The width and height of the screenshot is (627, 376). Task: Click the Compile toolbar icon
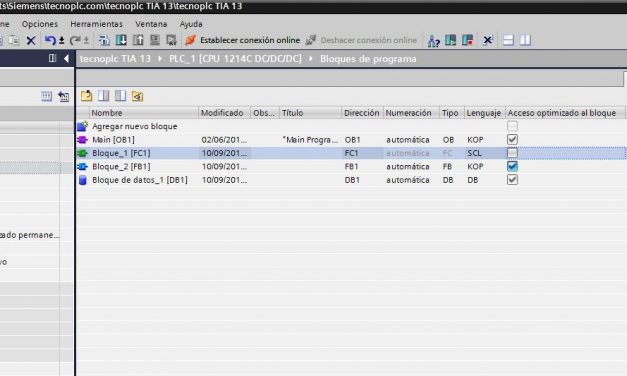click(x=104, y=40)
